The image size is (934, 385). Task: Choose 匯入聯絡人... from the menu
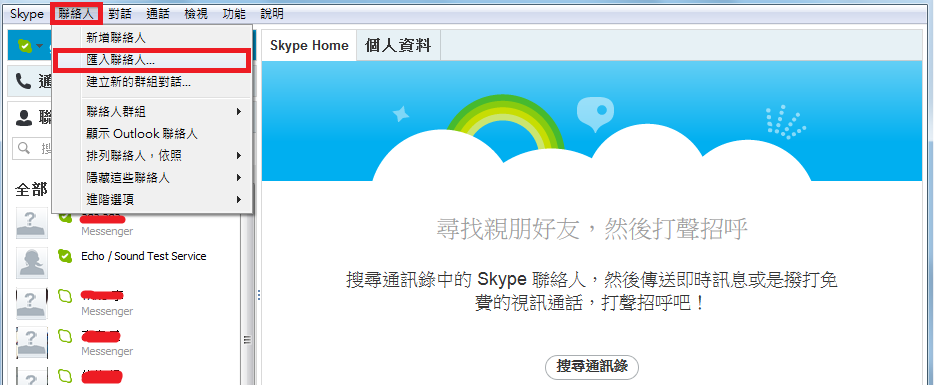151,61
